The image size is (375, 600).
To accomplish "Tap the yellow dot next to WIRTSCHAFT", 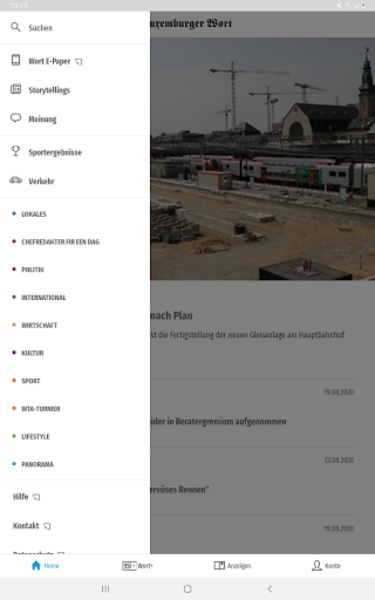I will [14, 325].
